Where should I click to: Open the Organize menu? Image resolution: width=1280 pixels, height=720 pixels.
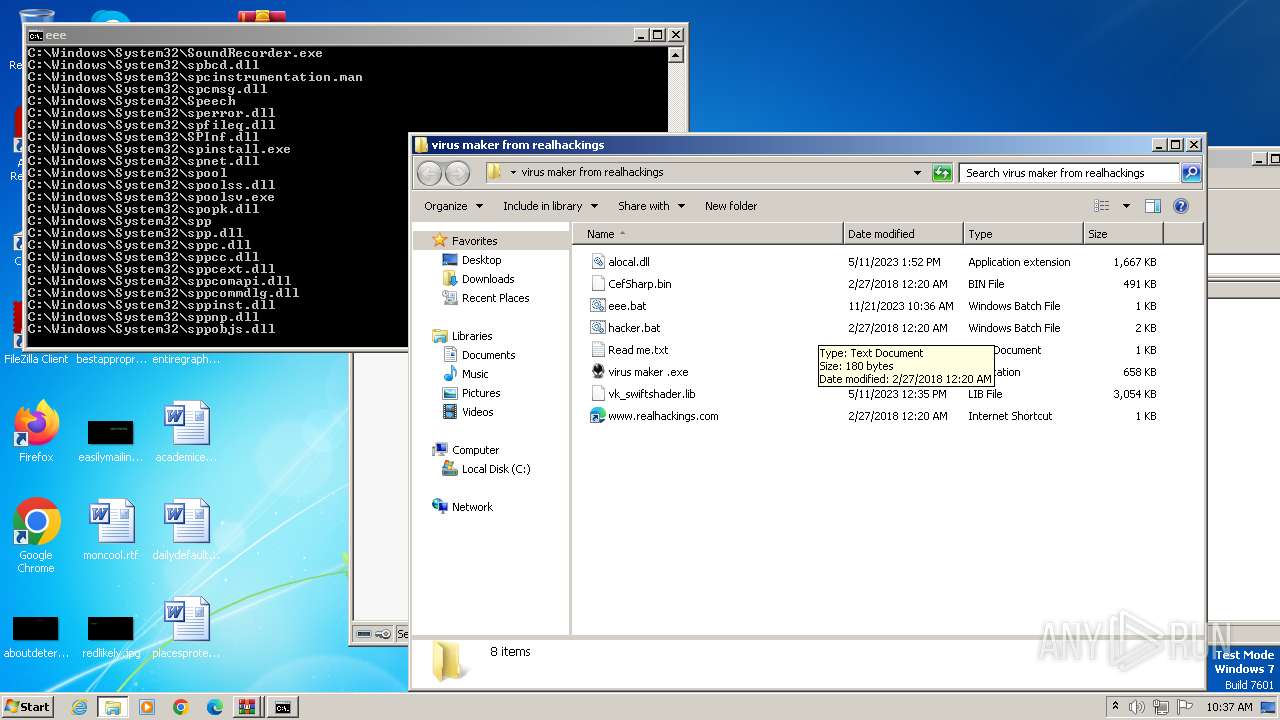click(453, 206)
